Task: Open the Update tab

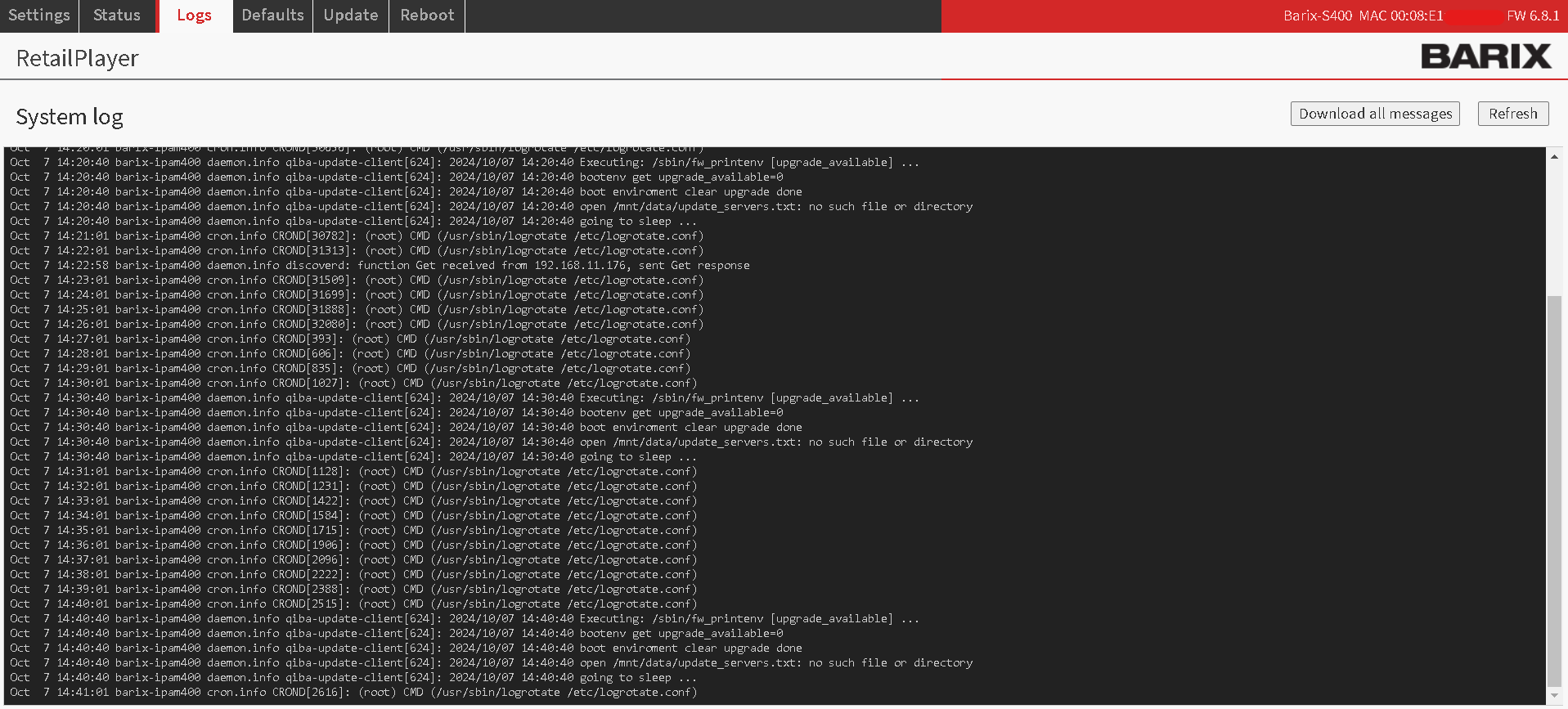Action: pyautogui.click(x=350, y=16)
